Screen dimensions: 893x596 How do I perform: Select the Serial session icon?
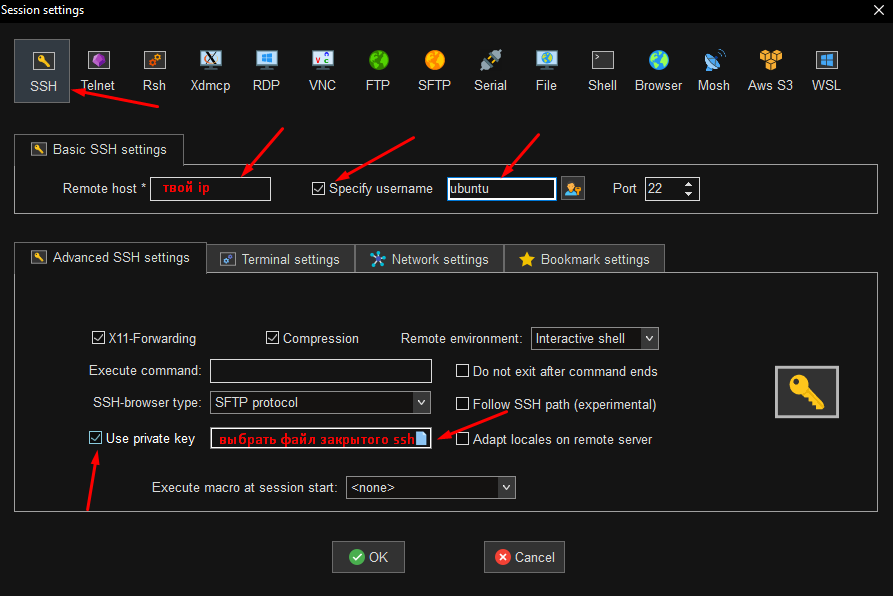pyautogui.click(x=490, y=71)
